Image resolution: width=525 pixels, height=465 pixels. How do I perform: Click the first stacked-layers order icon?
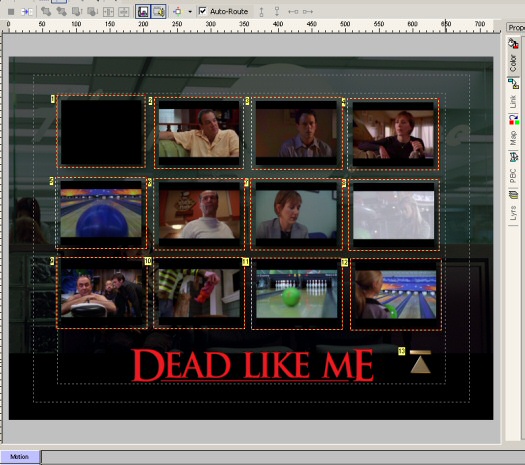click(46, 12)
